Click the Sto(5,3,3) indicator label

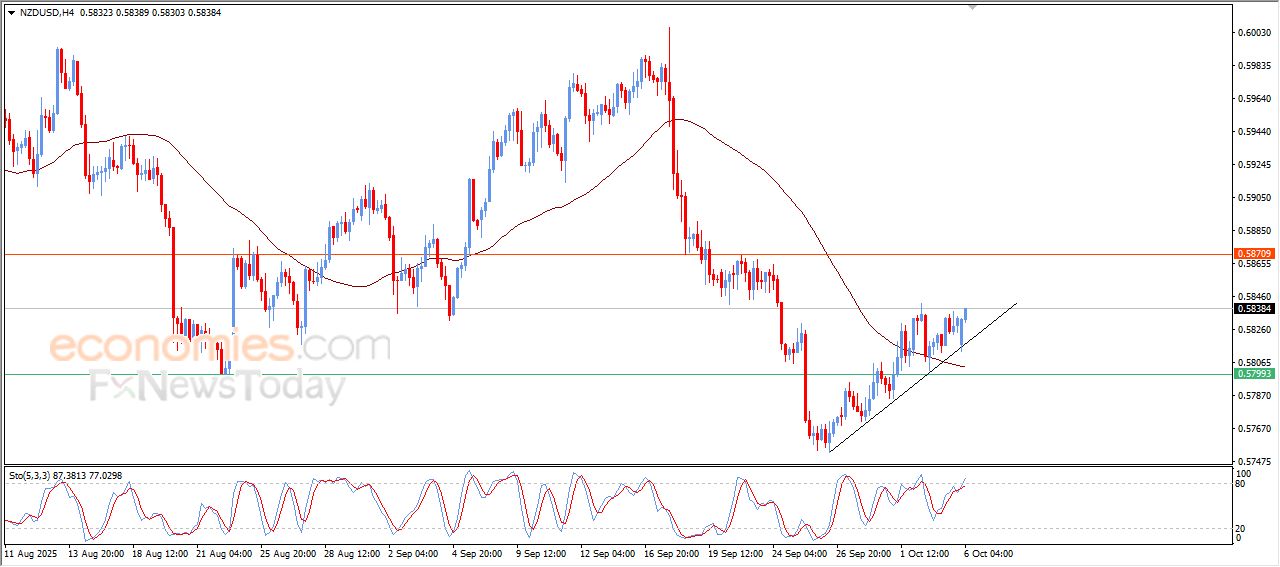click(x=33, y=476)
